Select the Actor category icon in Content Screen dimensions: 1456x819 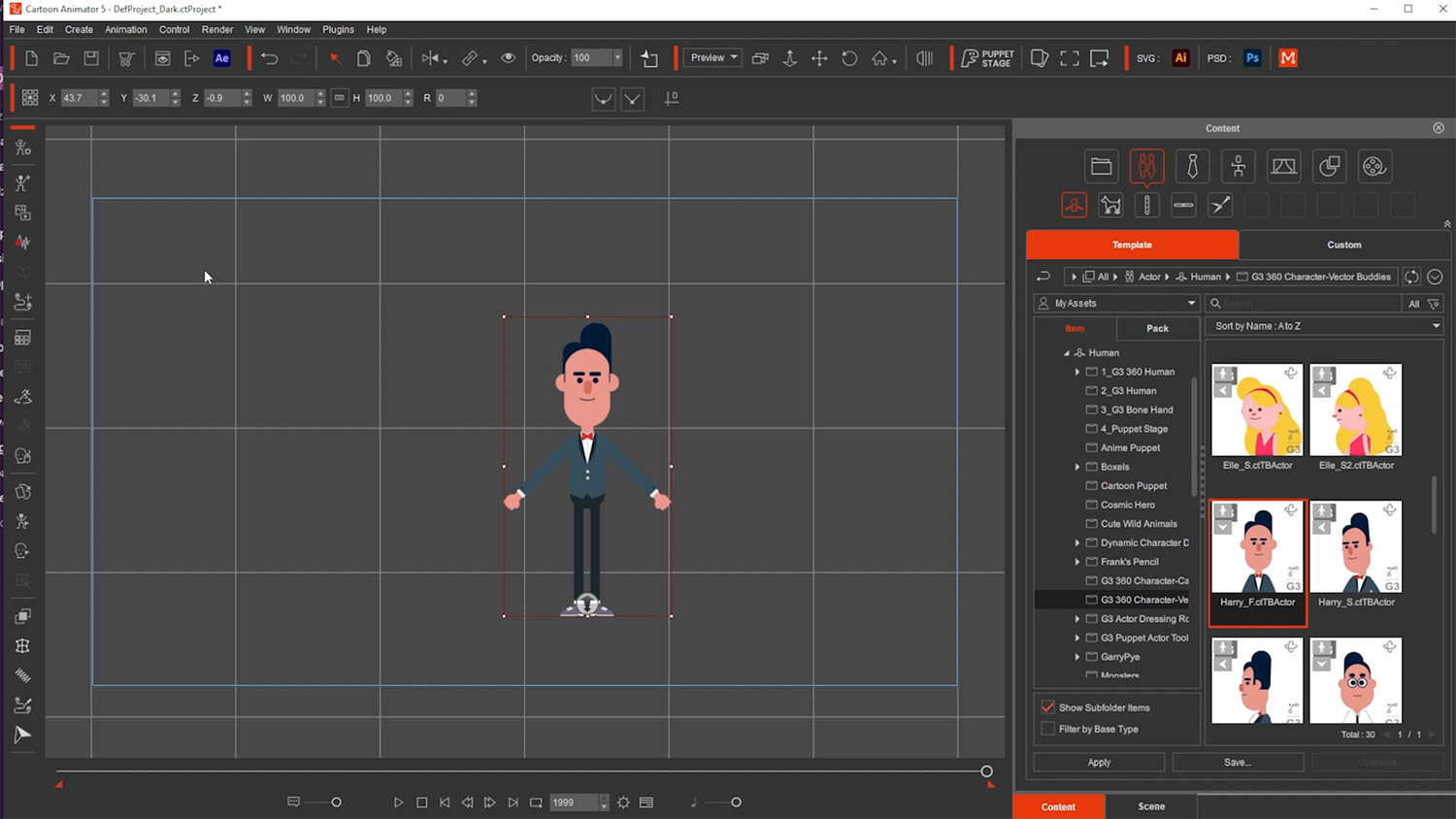coord(1146,167)
